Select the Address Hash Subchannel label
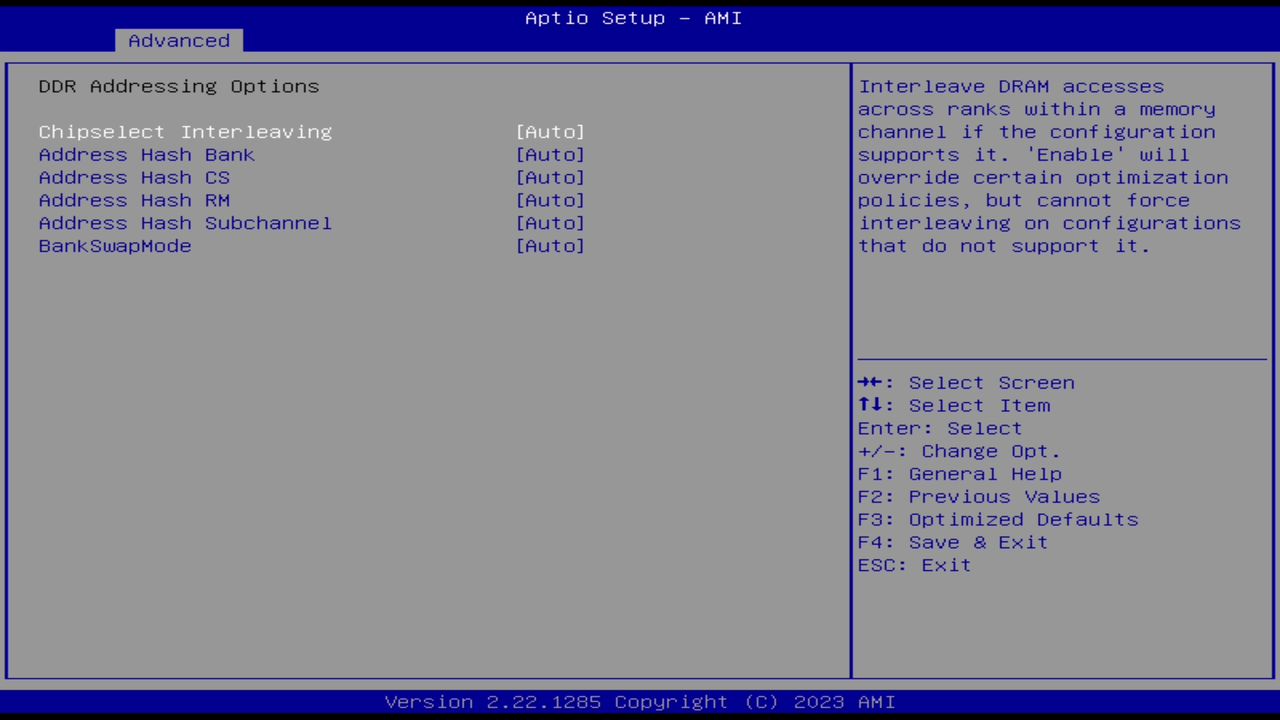The height and width of the screenshot is (720, 1280). tap(185, 224)
